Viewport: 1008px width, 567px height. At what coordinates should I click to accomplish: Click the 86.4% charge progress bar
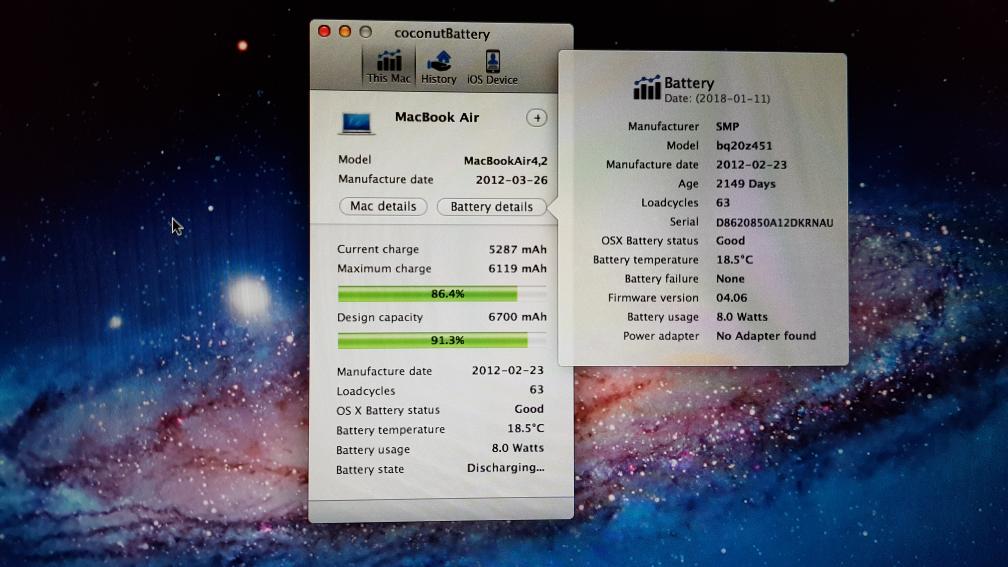pos(442,294)
